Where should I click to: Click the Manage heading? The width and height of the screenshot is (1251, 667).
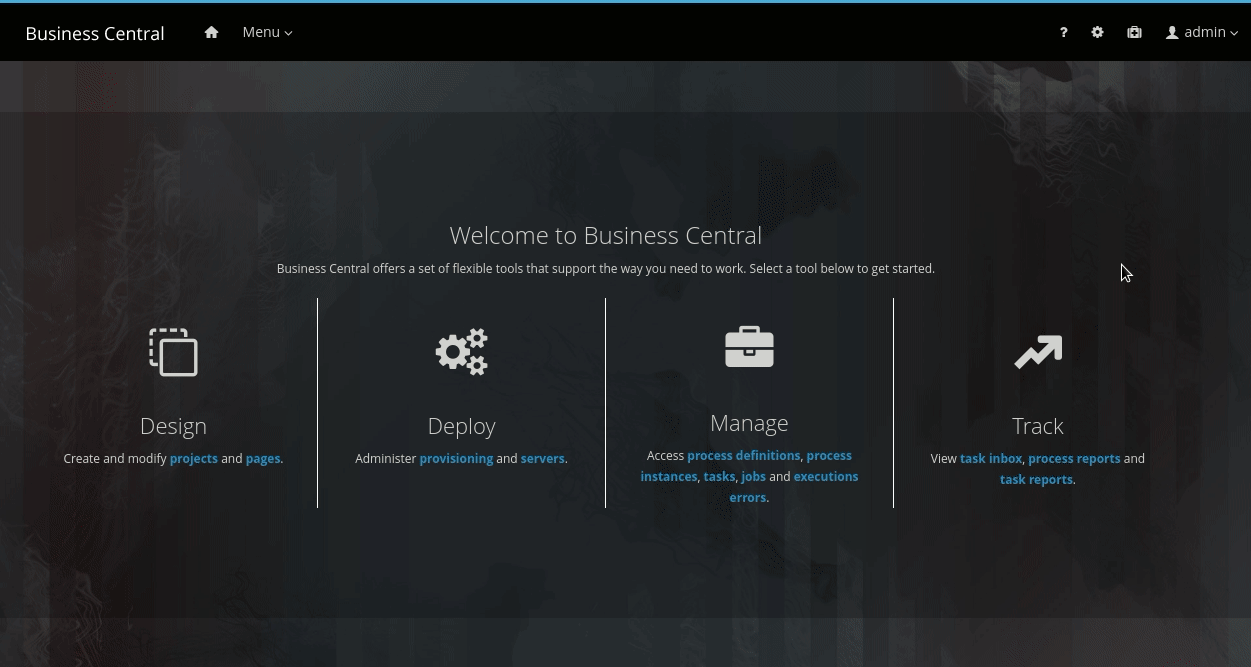pyautogui.click(x=749, y=423)
